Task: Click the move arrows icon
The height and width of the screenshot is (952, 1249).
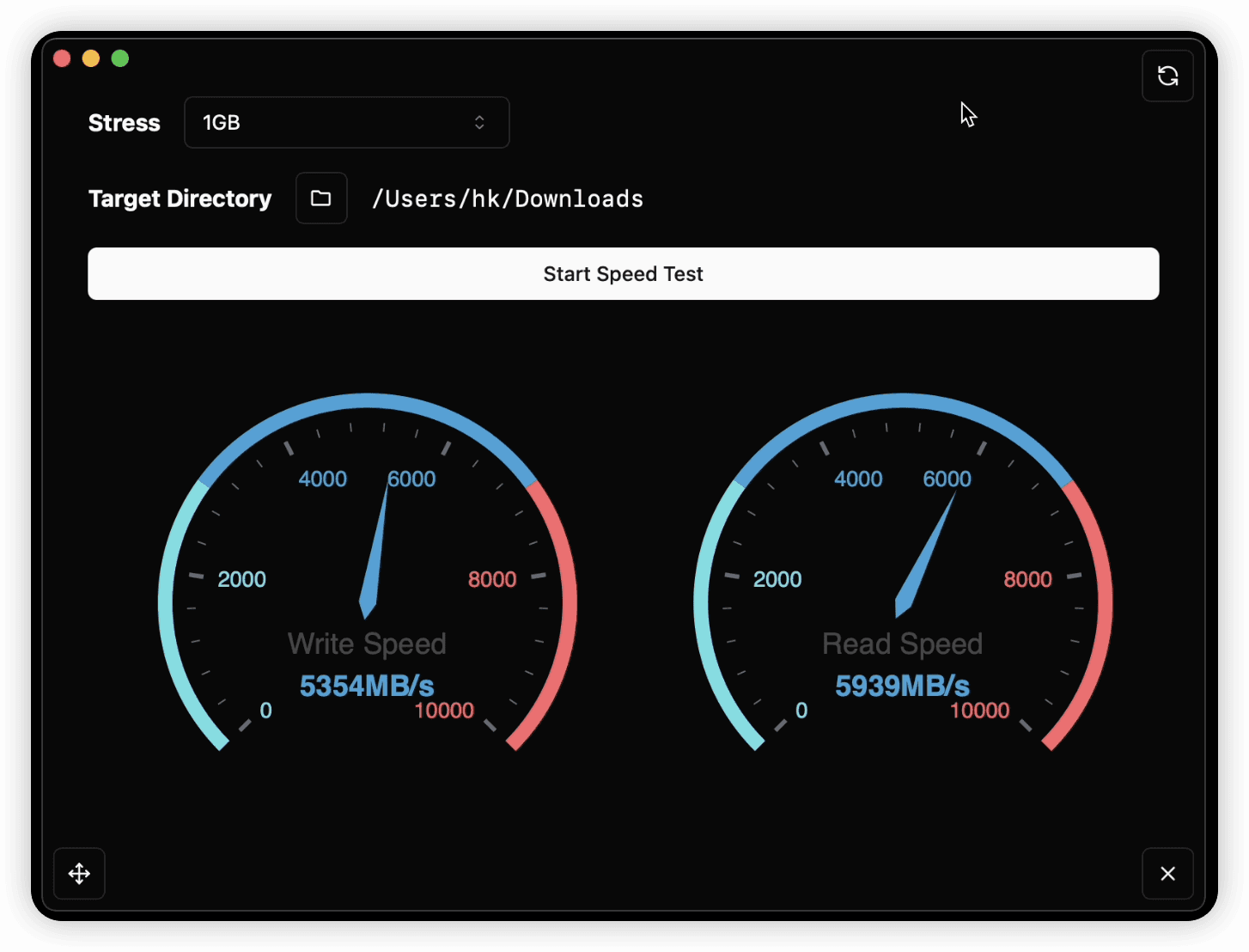Action: point(79,874)
